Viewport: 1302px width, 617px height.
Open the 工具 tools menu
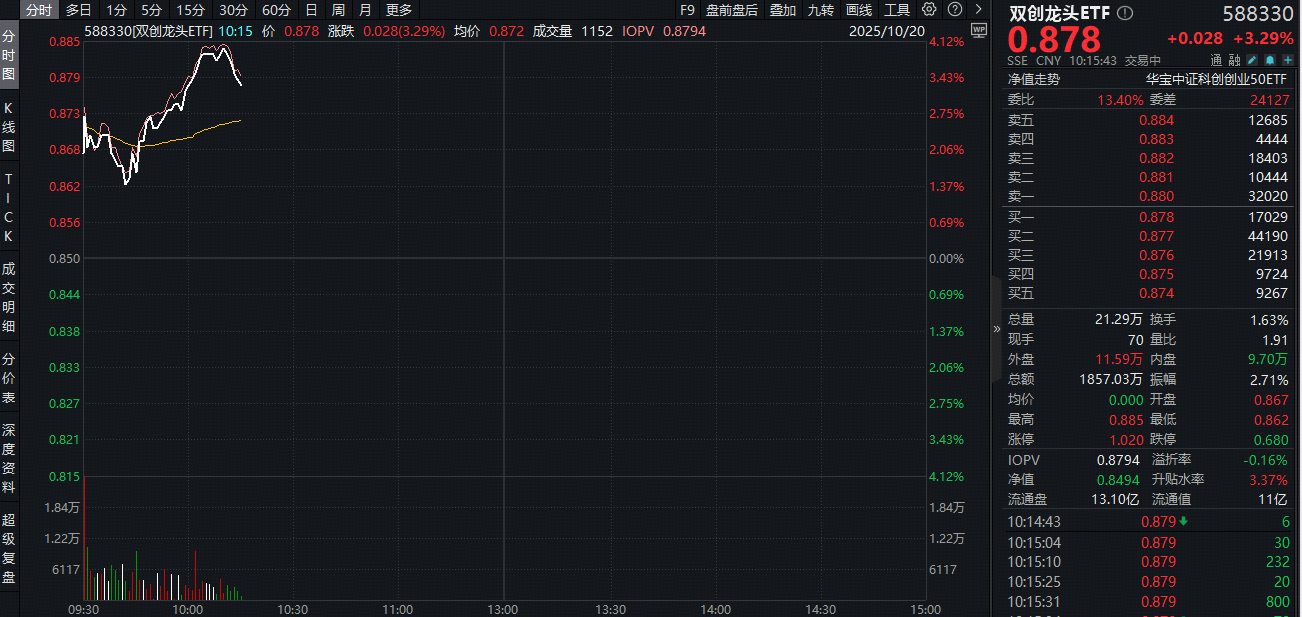(897, 10)
